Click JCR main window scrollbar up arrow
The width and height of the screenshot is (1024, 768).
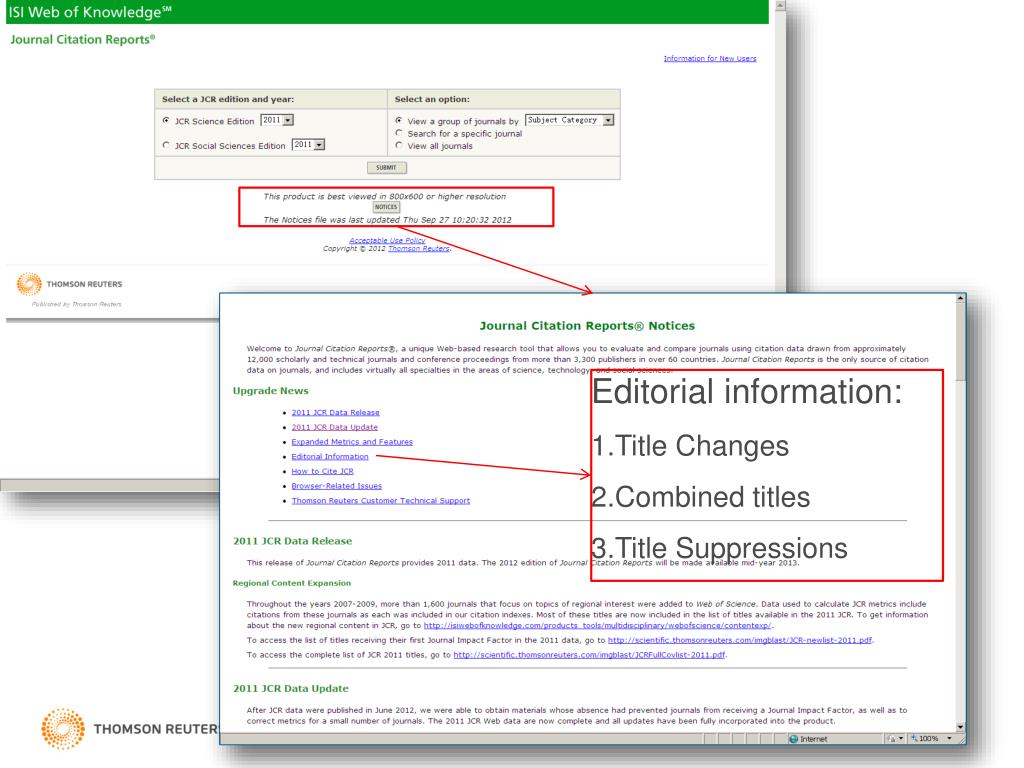(x=780, y=5)
